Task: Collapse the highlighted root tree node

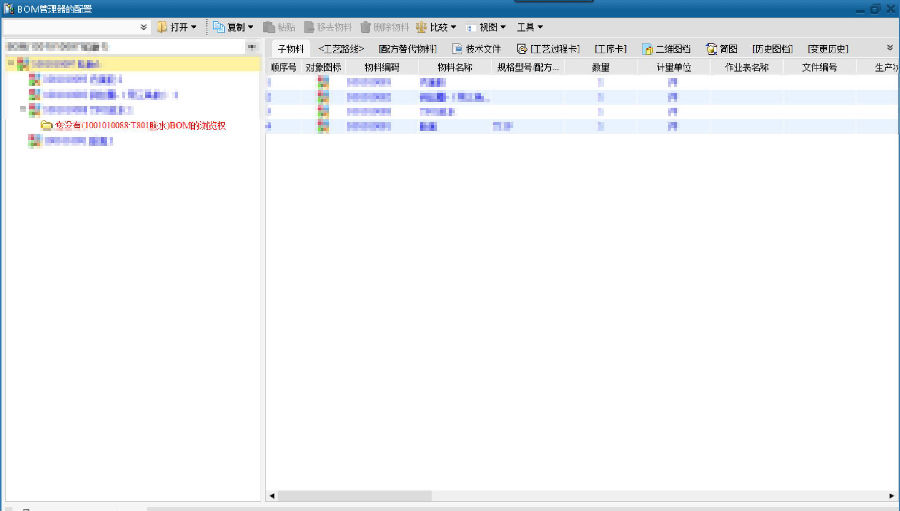Action: click(10, 63)
